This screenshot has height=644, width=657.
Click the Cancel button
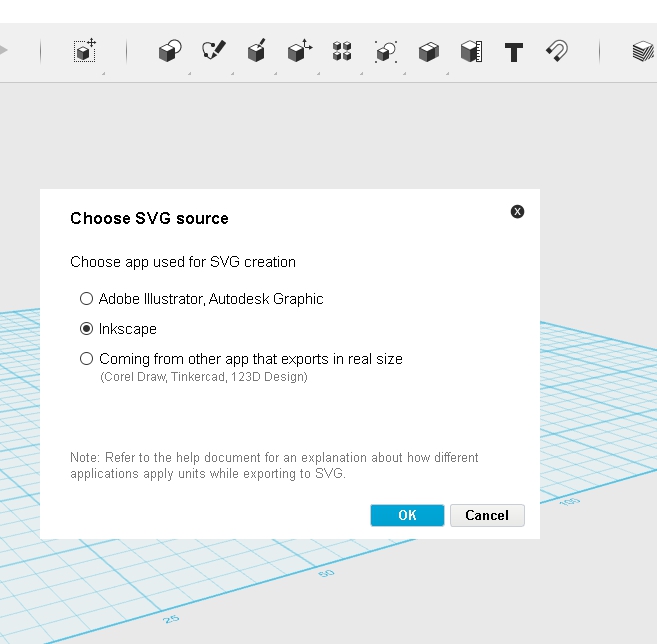click(x=487, y=515)
